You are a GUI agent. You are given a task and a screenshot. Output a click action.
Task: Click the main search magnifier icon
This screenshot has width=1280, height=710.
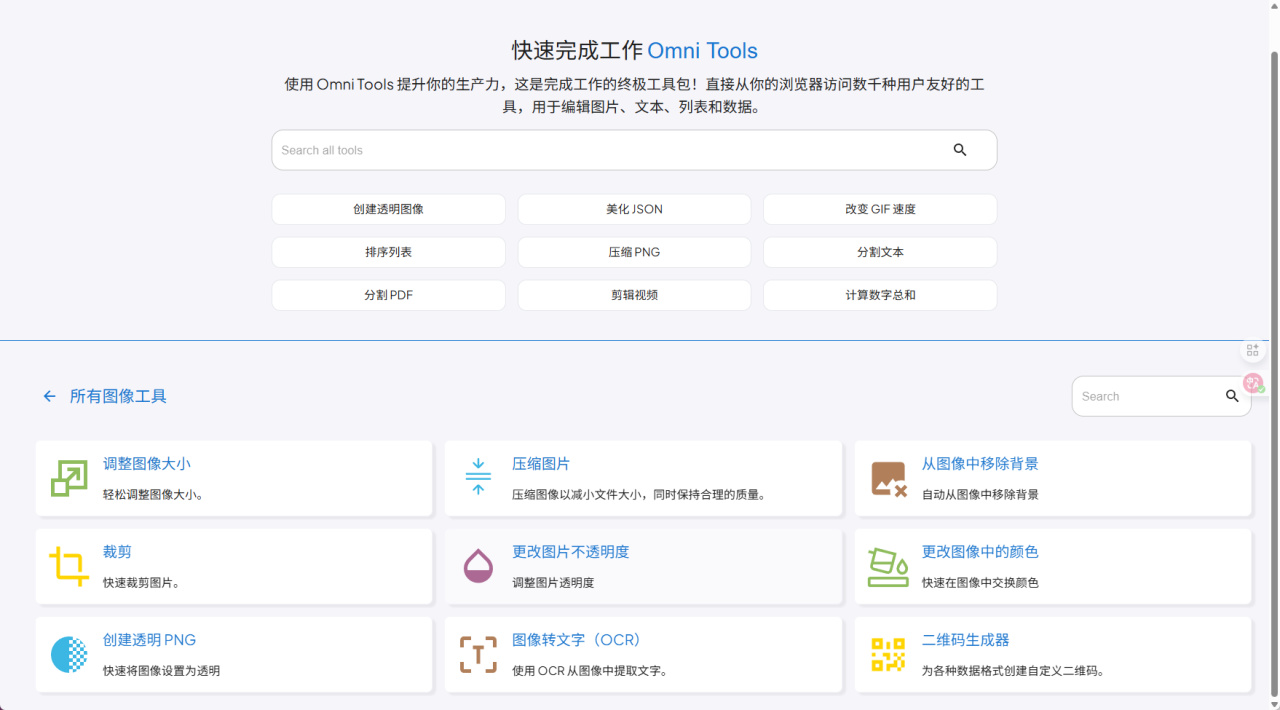(960, 150)
